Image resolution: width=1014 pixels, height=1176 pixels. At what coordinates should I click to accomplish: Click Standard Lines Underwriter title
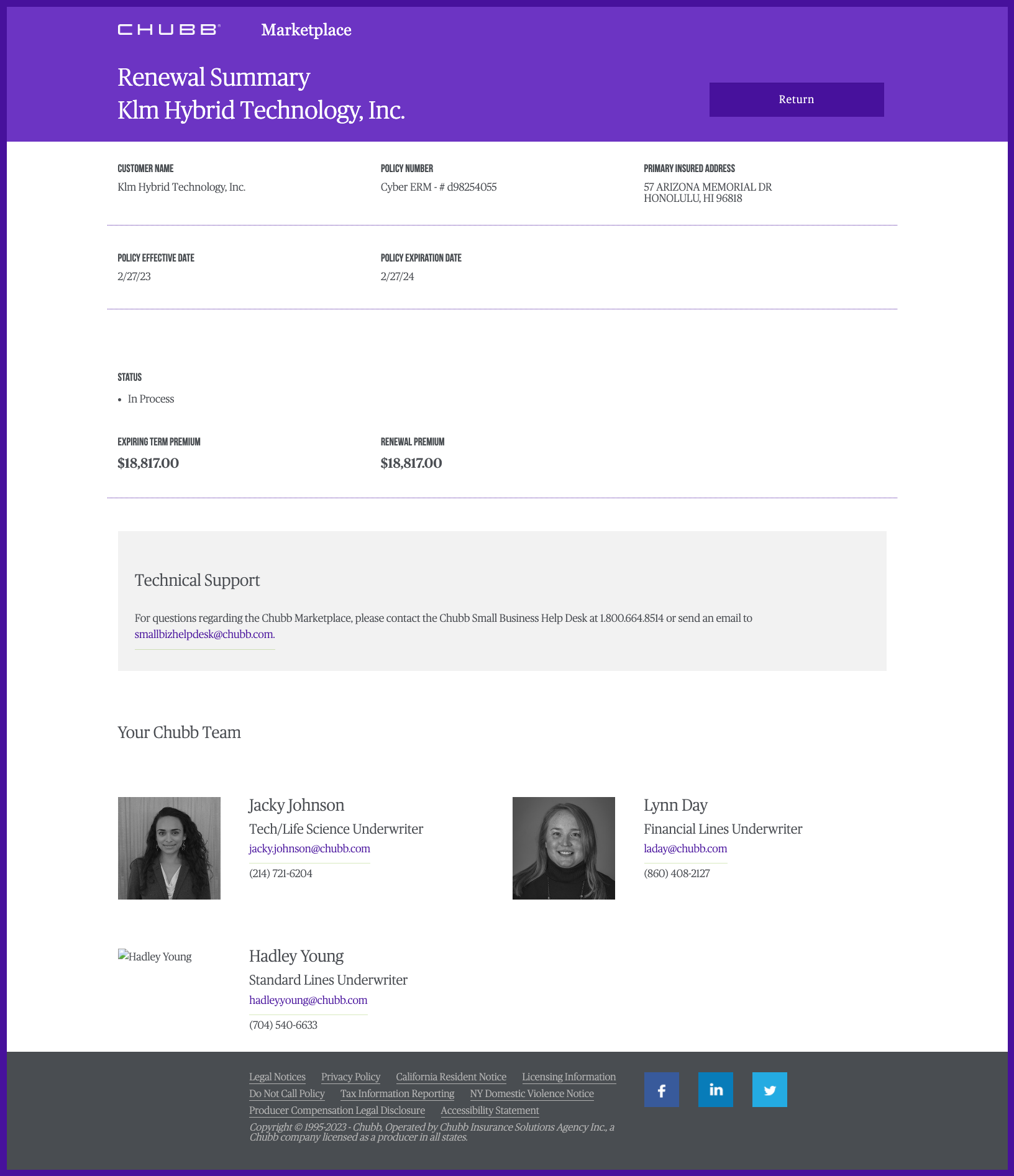coord(328,980)
